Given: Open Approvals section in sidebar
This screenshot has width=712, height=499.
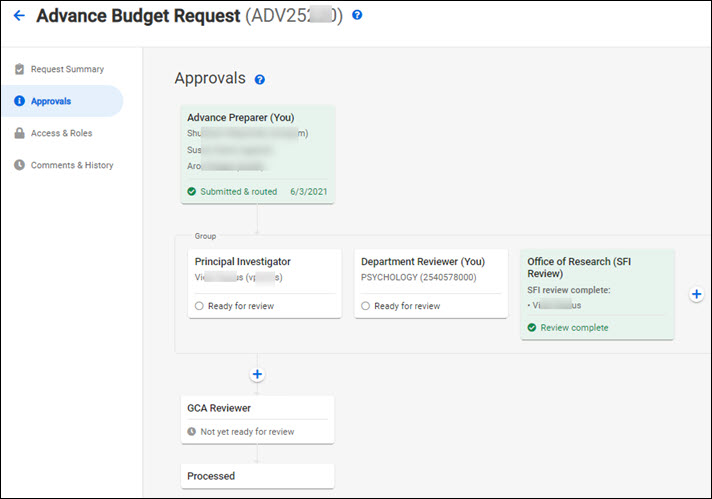Looking at the screenshot, I should pos(63,101).
